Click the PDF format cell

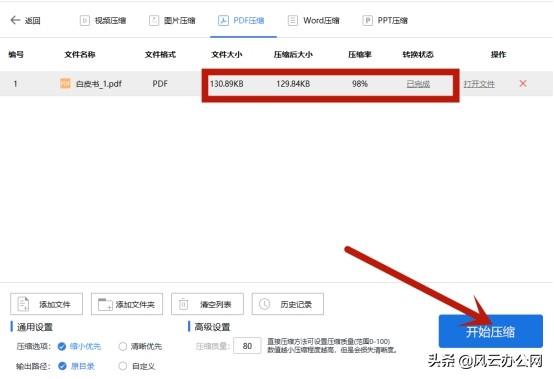(160, 84)
